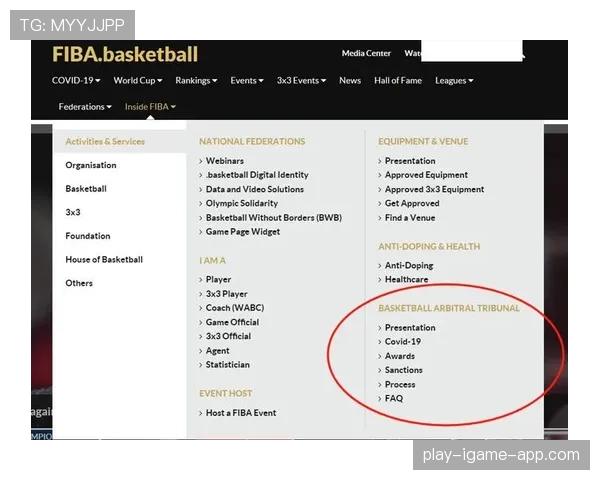Click the I AM A heading
Viewport: 600px width, 480px height.
(x=212, y=261)
